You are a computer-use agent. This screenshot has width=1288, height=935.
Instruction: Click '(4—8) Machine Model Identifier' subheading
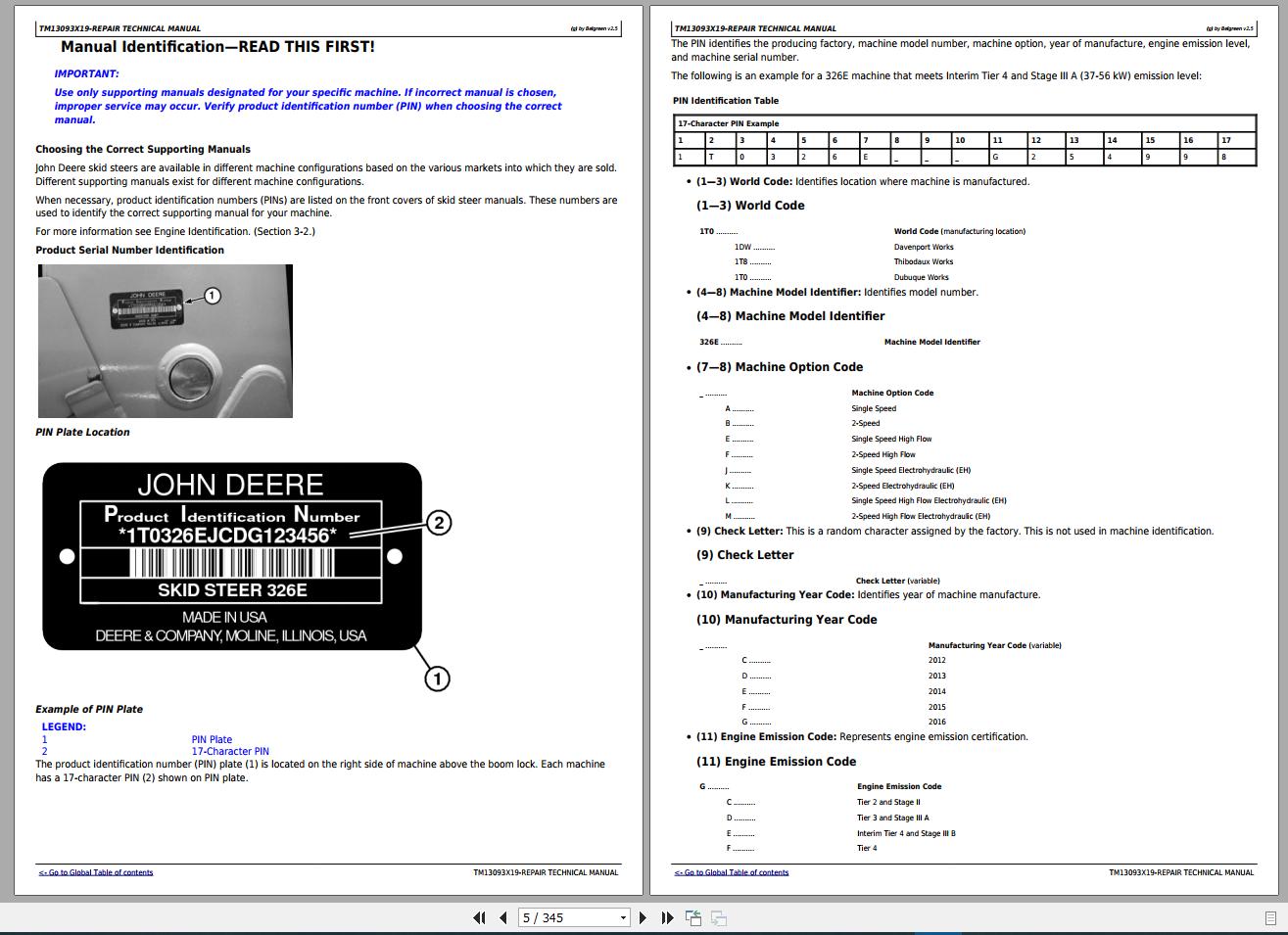coord(790,316)
